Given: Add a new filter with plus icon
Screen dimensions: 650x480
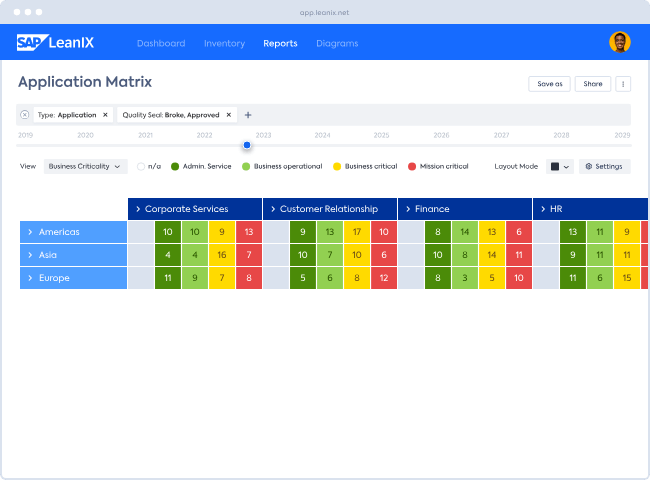Looking at the screenshot, I should tap(248, 115).
